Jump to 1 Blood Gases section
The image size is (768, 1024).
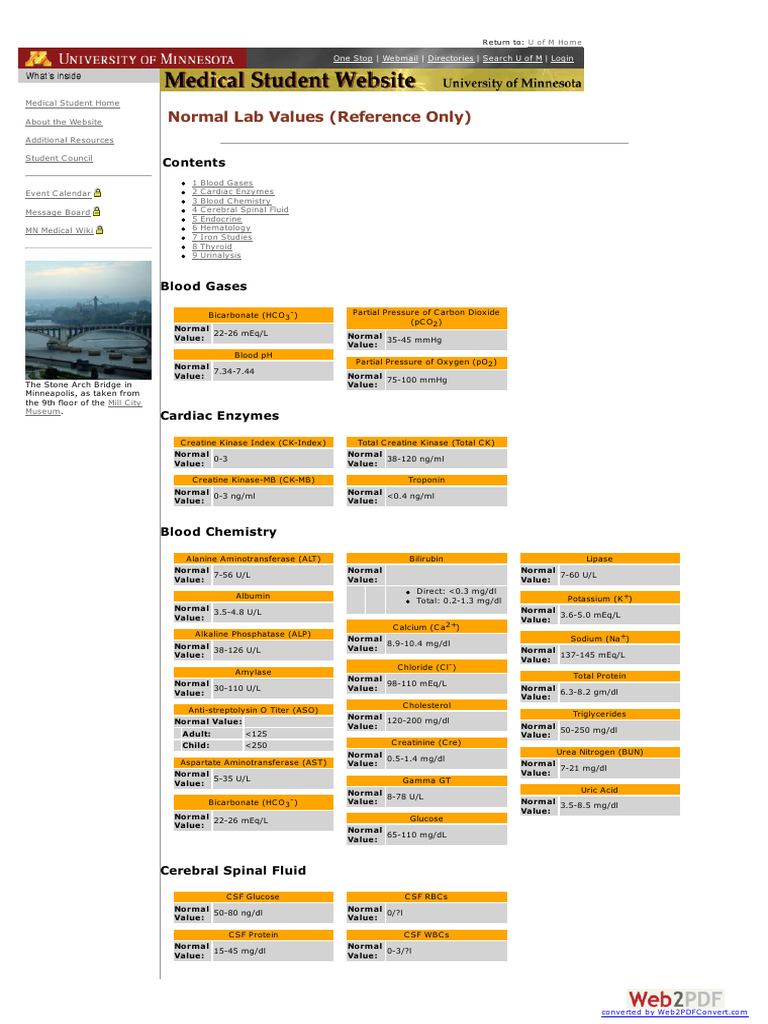point(223,184)
